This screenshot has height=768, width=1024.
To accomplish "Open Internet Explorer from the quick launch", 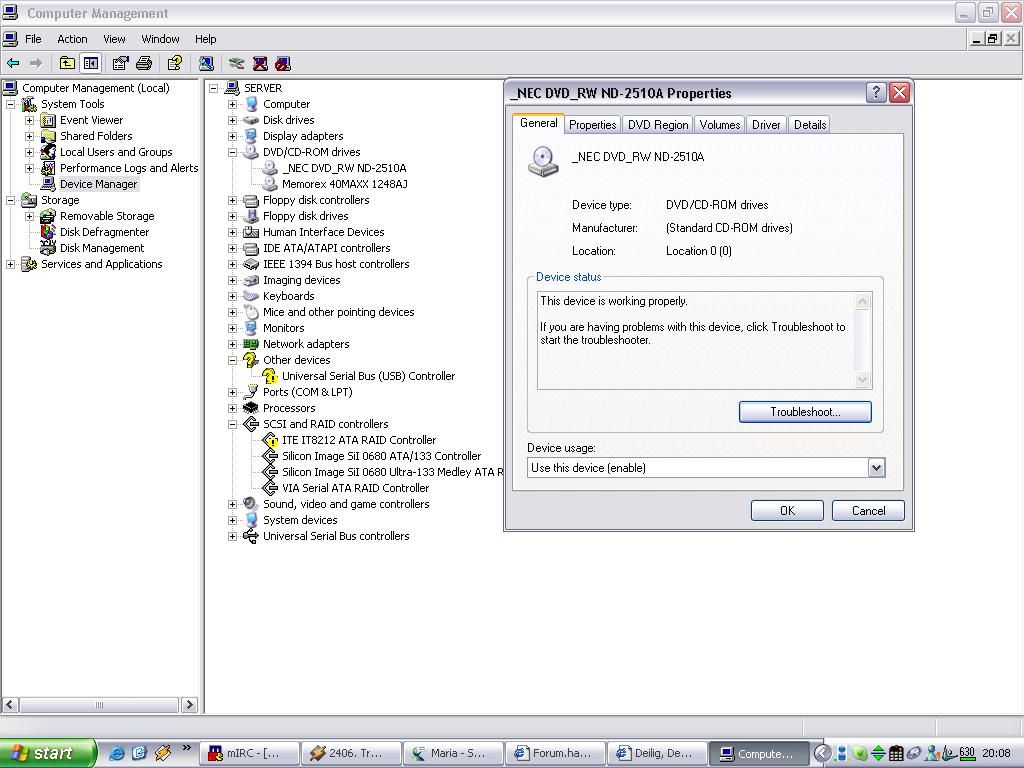I will pyautogui.click(x=117, y=753).
